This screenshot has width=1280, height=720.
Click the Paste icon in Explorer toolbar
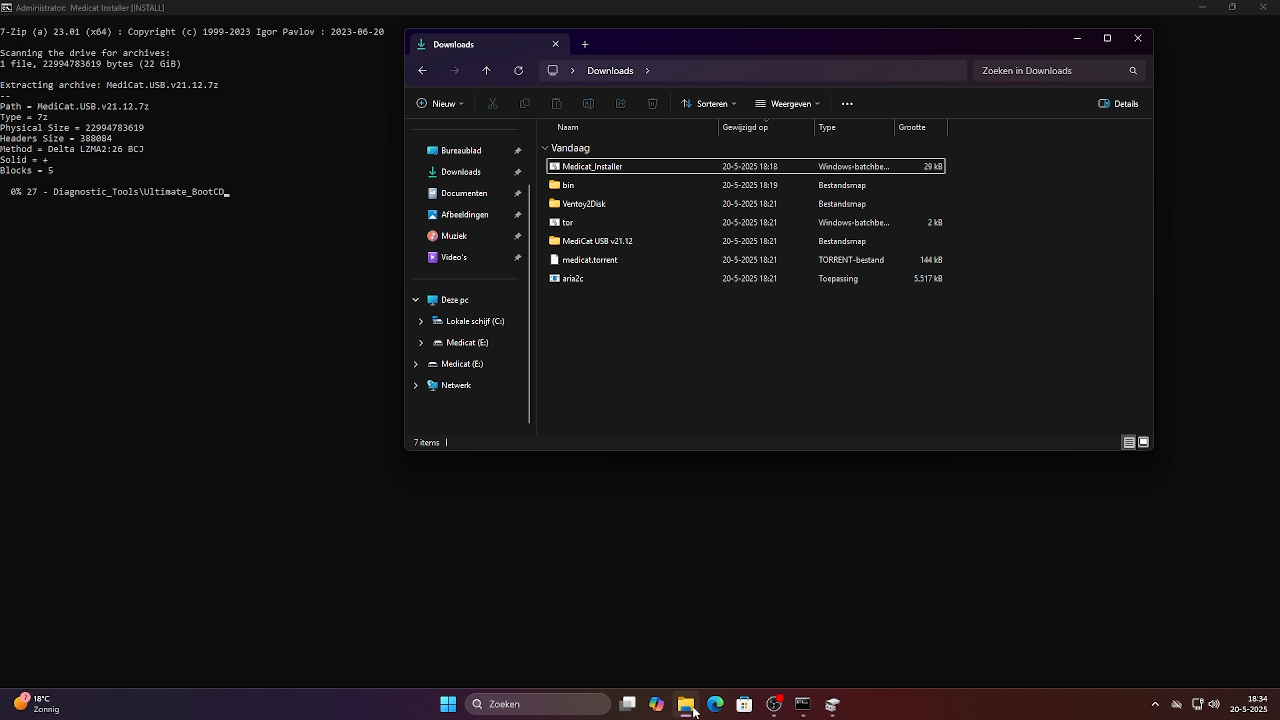(x=556, y=104)
